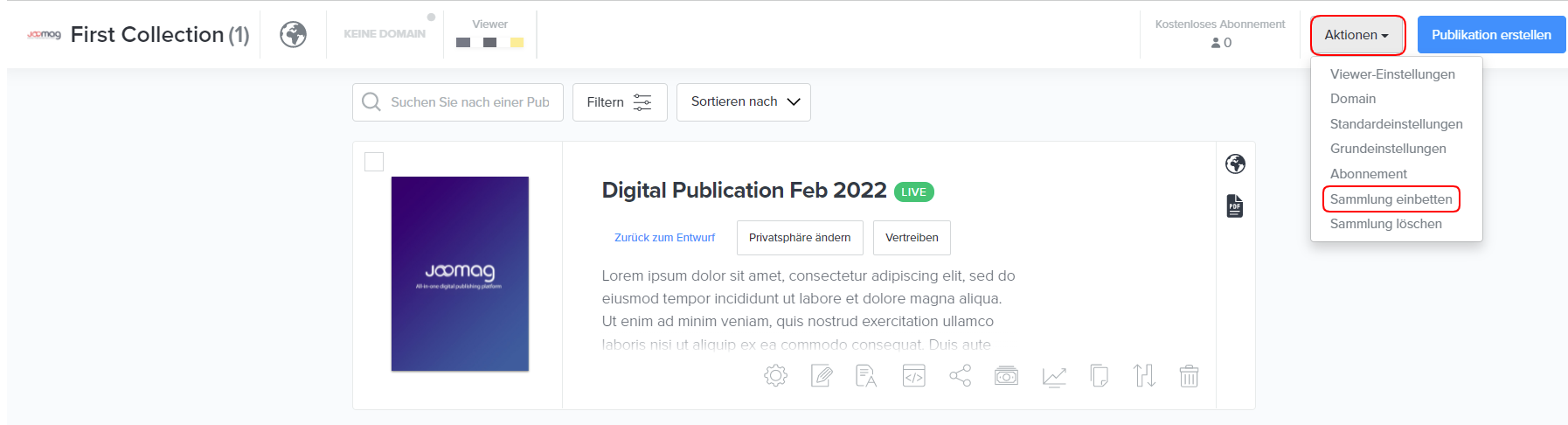Open the Aktionen dropdown

tap(1356, 35)
